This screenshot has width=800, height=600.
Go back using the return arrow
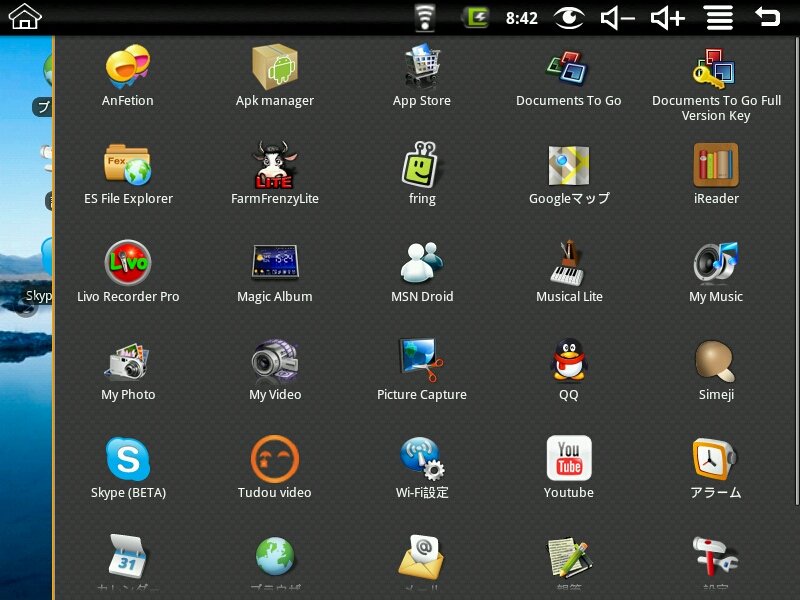(x=767, y=17)
